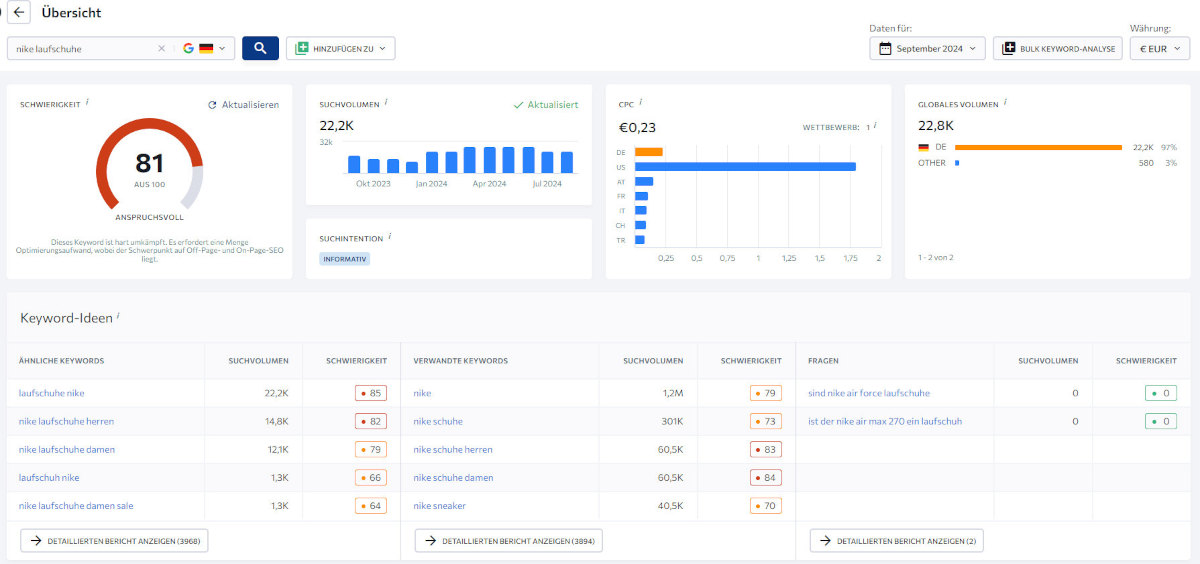
Task: Click the Informativ intent tag
Action: 345,259
